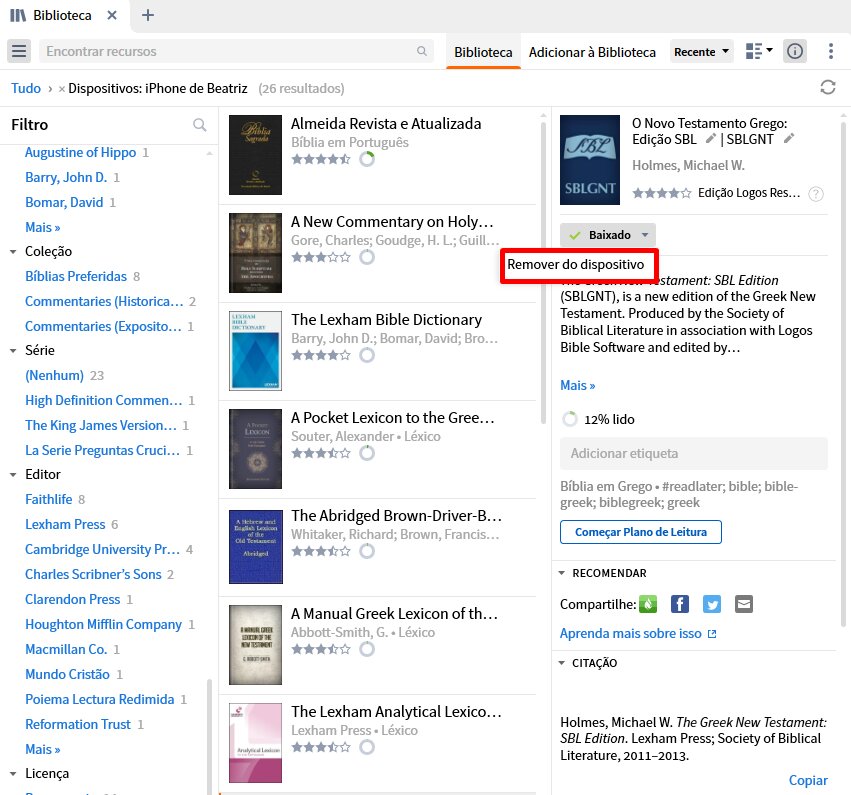Open a new tab with plus icon
Screen dimensions: 851x795
tap(148, 15)
